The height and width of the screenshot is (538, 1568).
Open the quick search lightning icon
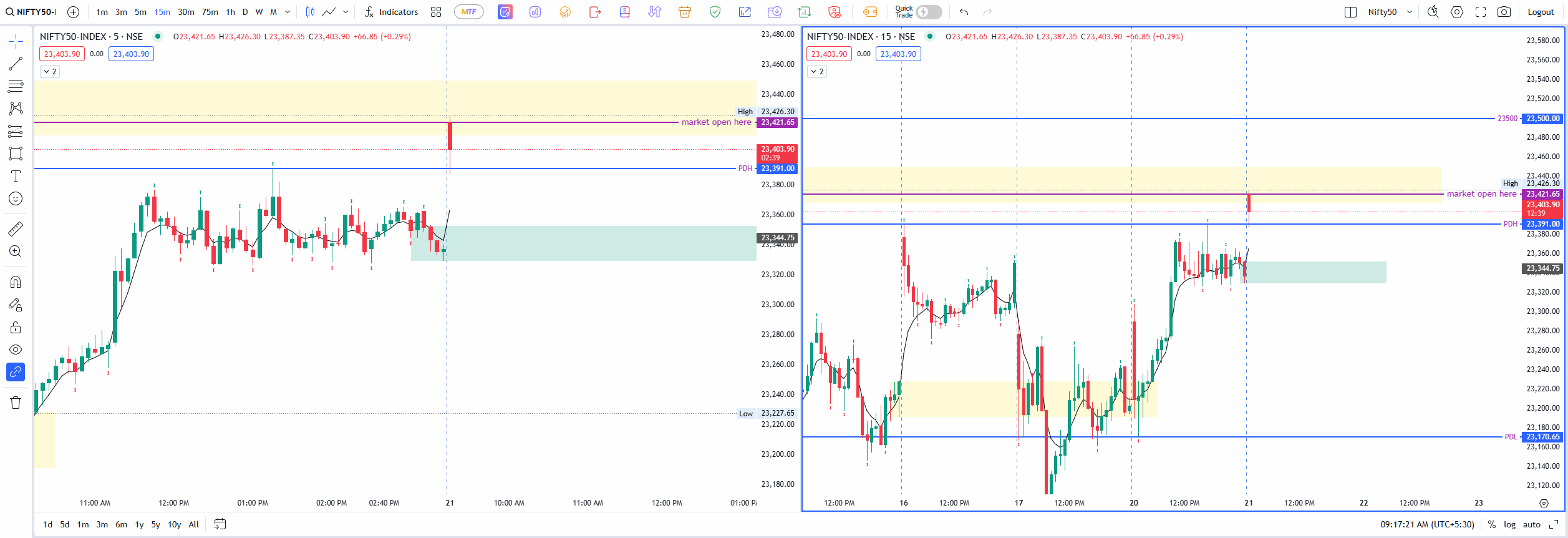1433,12
